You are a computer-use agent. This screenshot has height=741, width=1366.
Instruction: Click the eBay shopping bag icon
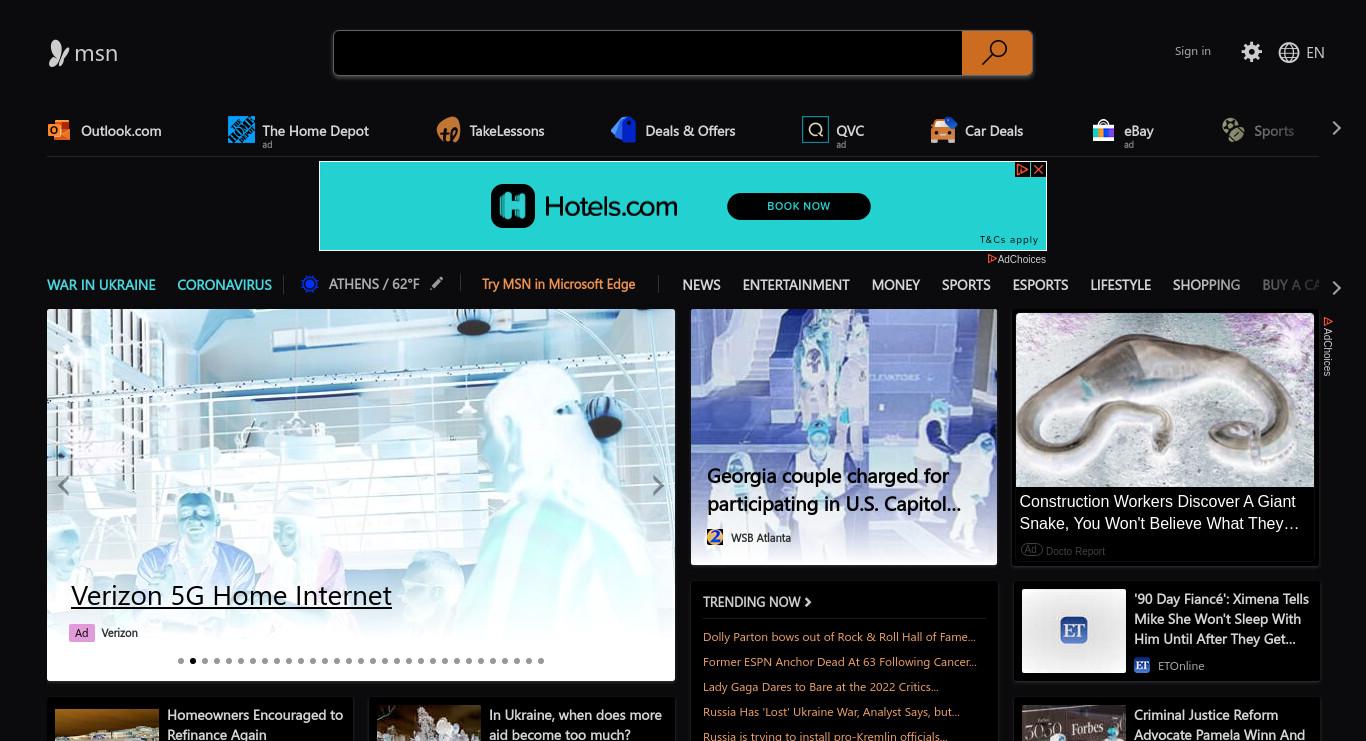click(x=1103, y=130)
